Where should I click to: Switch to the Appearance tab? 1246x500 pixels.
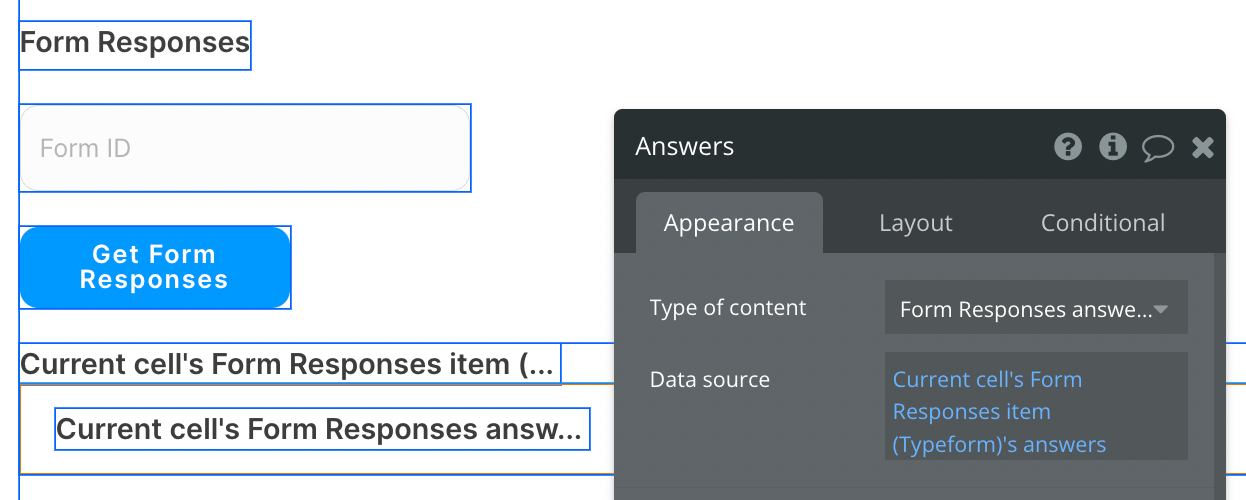click(x=729, y=223)
